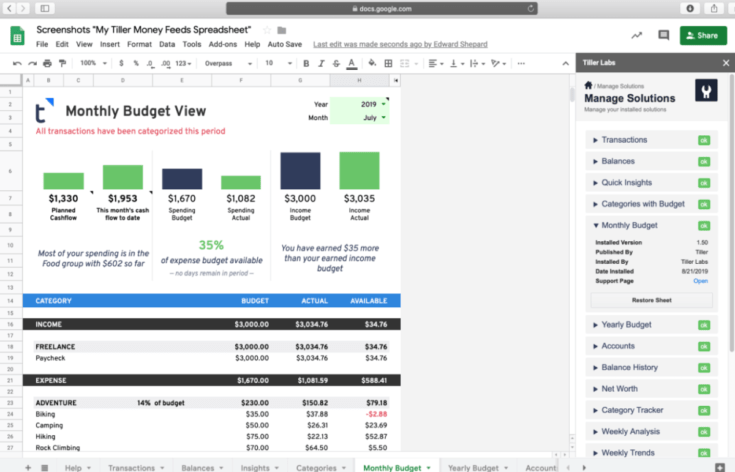735x472 pixels.
Task: Open the last edit history link
Action: pyautogui.click(x=400, y=44)
